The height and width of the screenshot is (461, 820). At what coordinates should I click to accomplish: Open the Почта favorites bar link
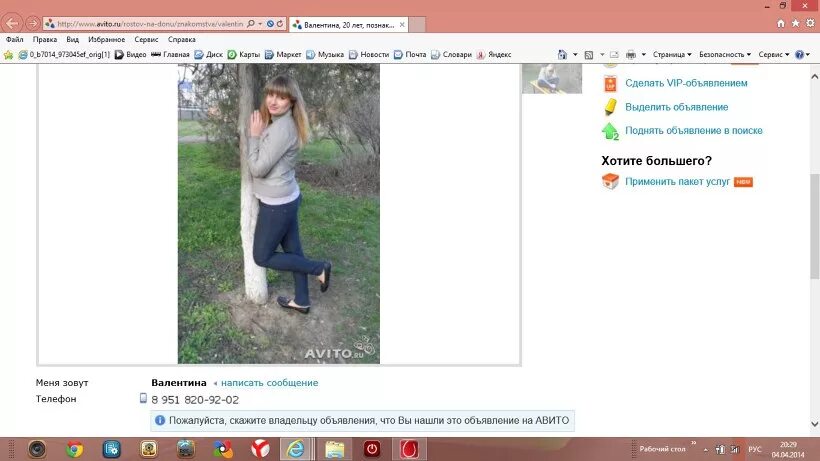(x=410, y=54)
